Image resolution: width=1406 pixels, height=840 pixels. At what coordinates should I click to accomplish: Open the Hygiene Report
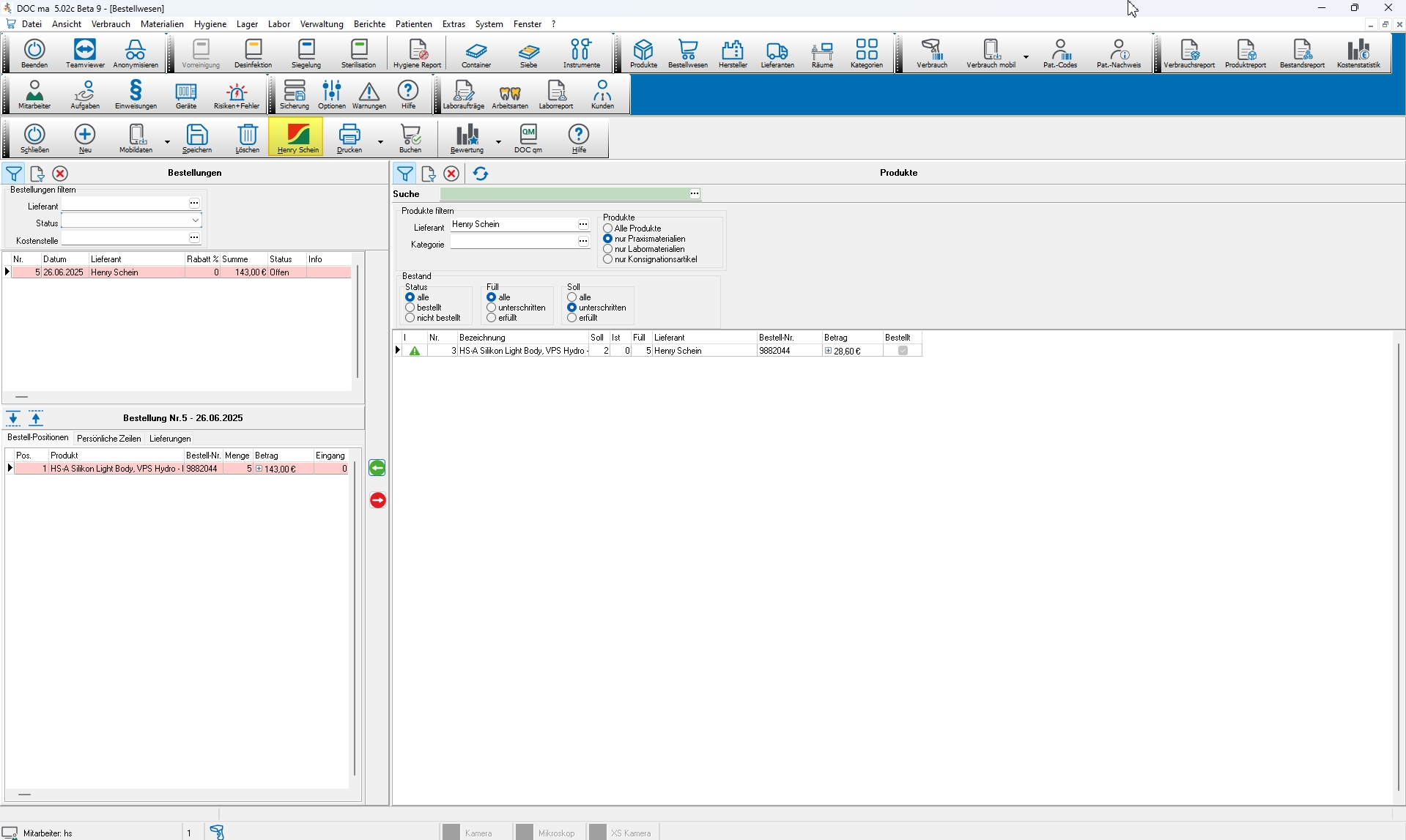click(x=417, y=53)
